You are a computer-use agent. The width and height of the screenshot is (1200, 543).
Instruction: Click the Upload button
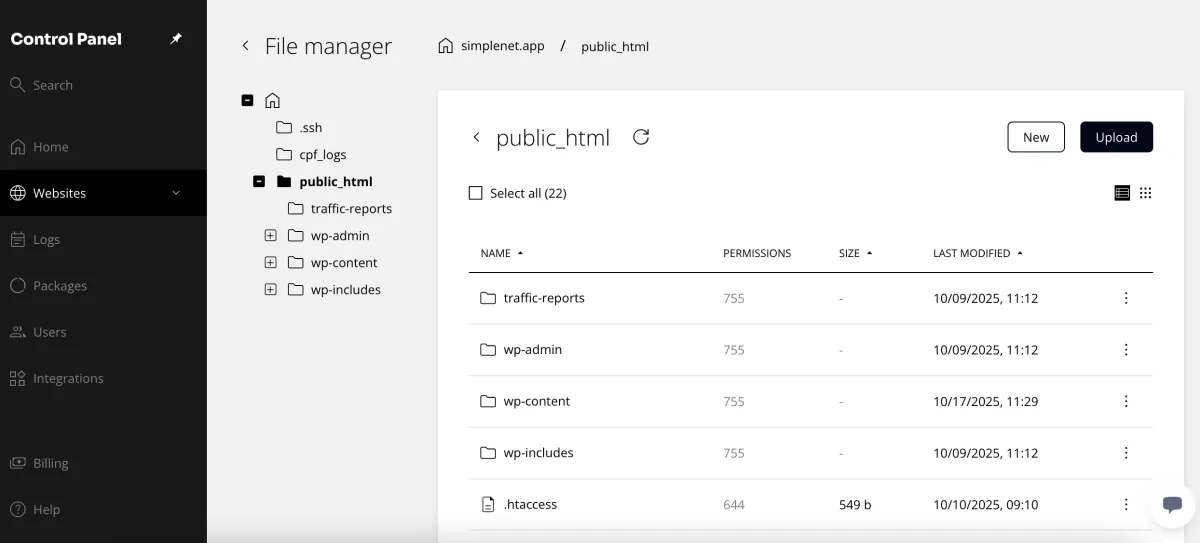pos(1116,137)
